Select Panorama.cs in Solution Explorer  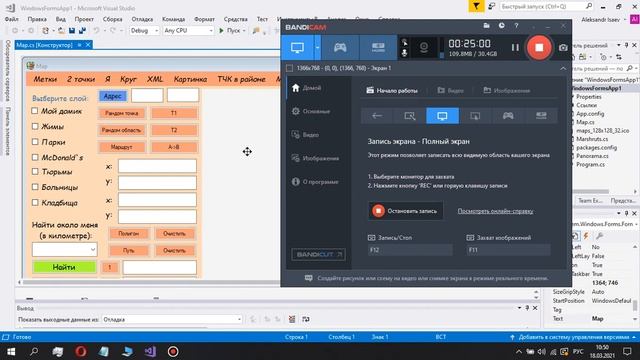592,156
